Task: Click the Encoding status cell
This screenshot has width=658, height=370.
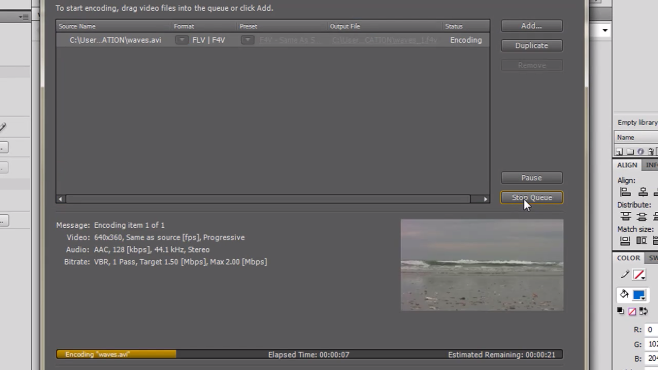Action: [x=466, y=40]
